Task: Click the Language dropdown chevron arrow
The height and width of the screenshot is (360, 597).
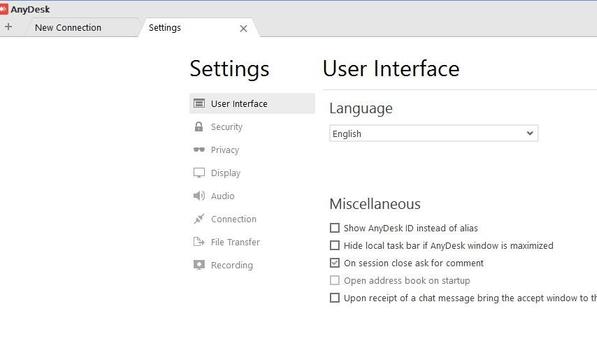Action: 530,133
